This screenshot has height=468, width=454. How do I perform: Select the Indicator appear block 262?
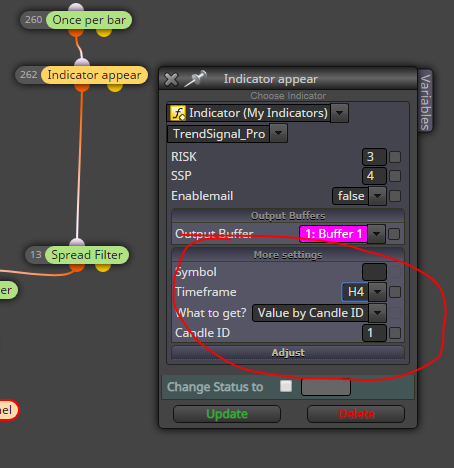click(94, 75)
